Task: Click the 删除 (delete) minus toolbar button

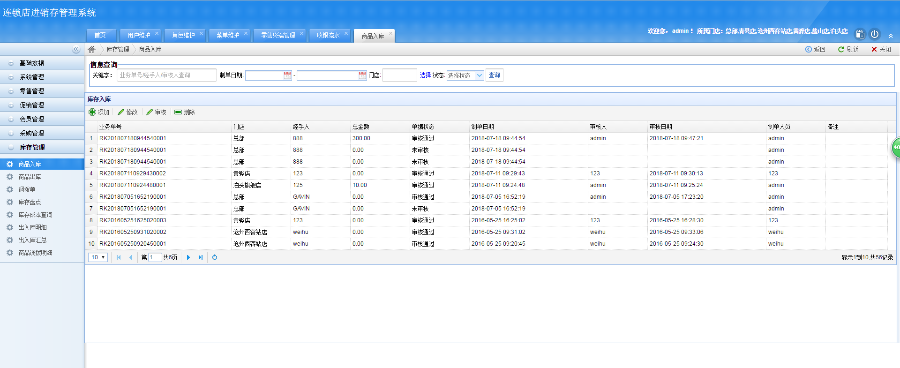Action: tap(185, 112)
